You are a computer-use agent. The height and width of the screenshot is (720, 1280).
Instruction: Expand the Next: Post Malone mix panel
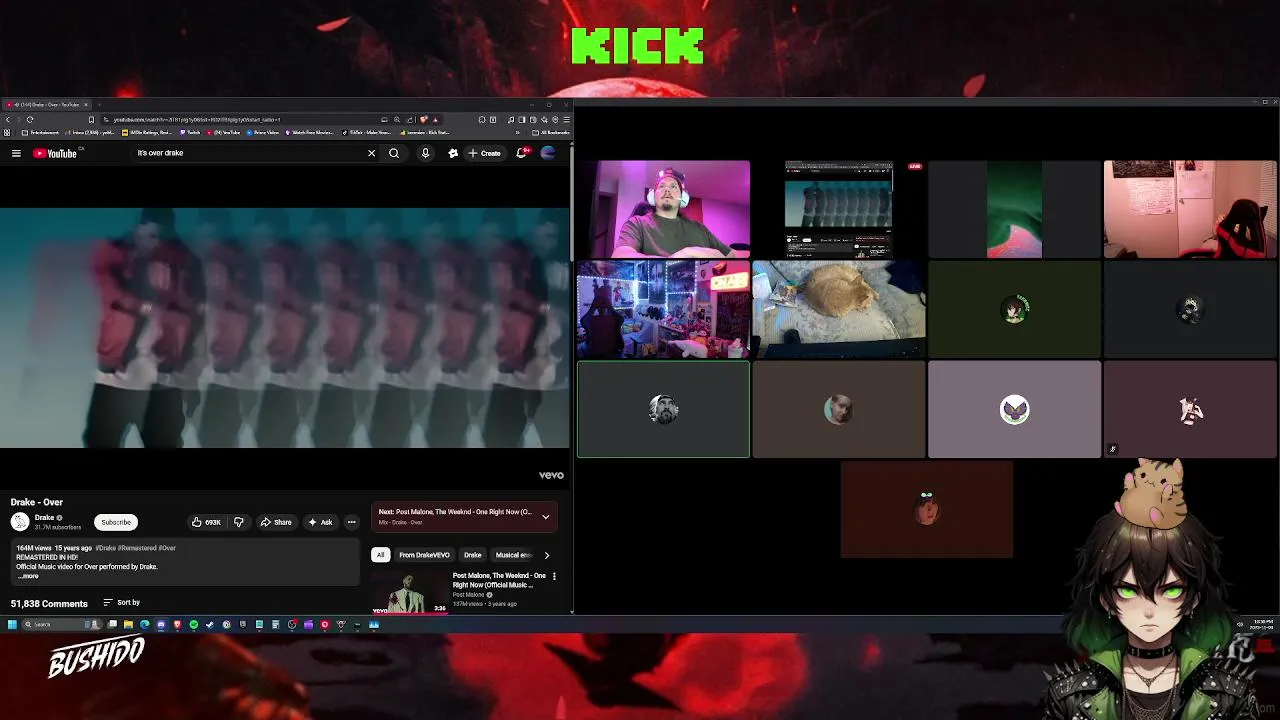coord(545,517)
